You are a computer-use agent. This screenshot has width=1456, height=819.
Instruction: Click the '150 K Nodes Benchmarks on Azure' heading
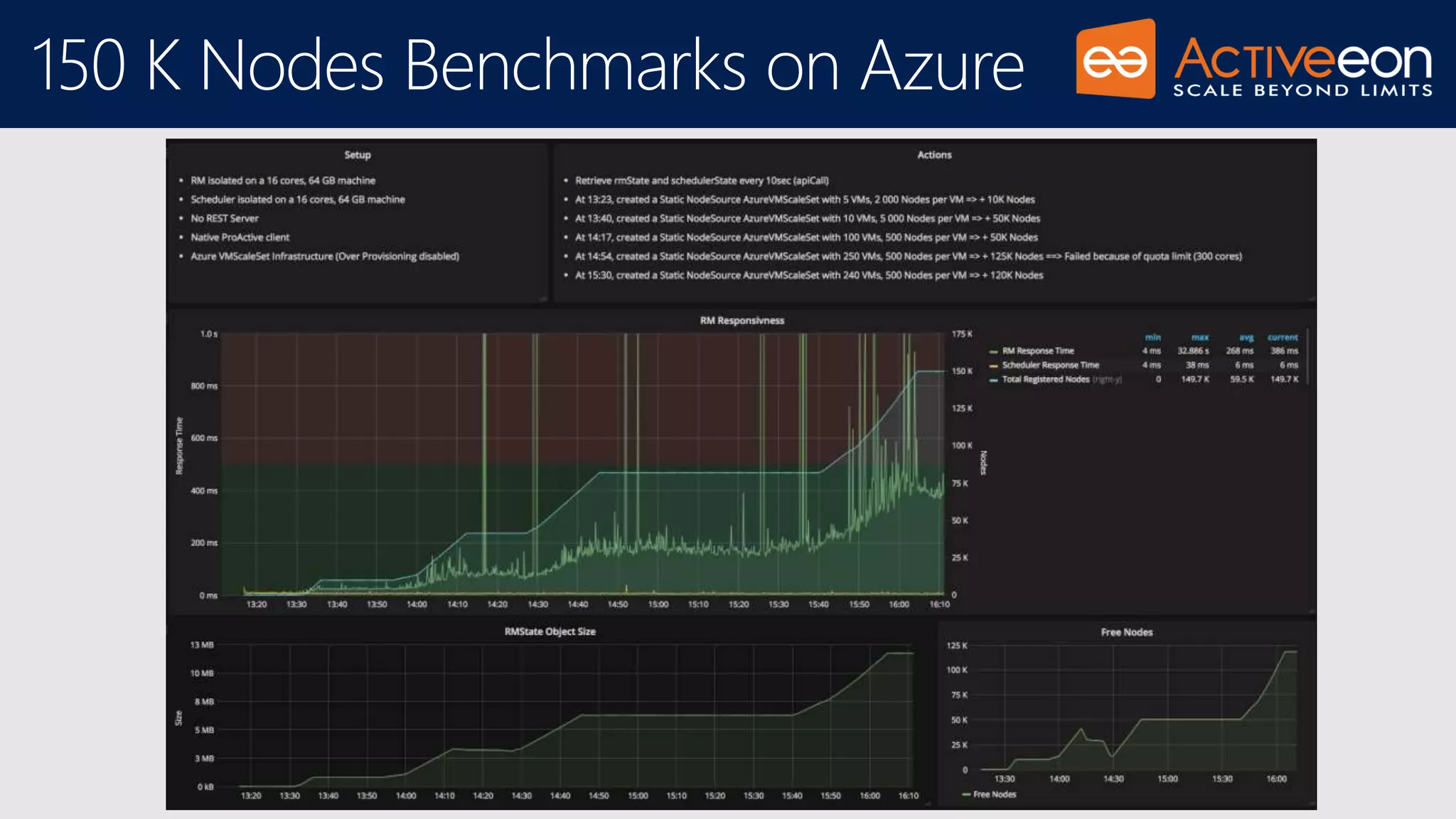click(x=528, y=65)
